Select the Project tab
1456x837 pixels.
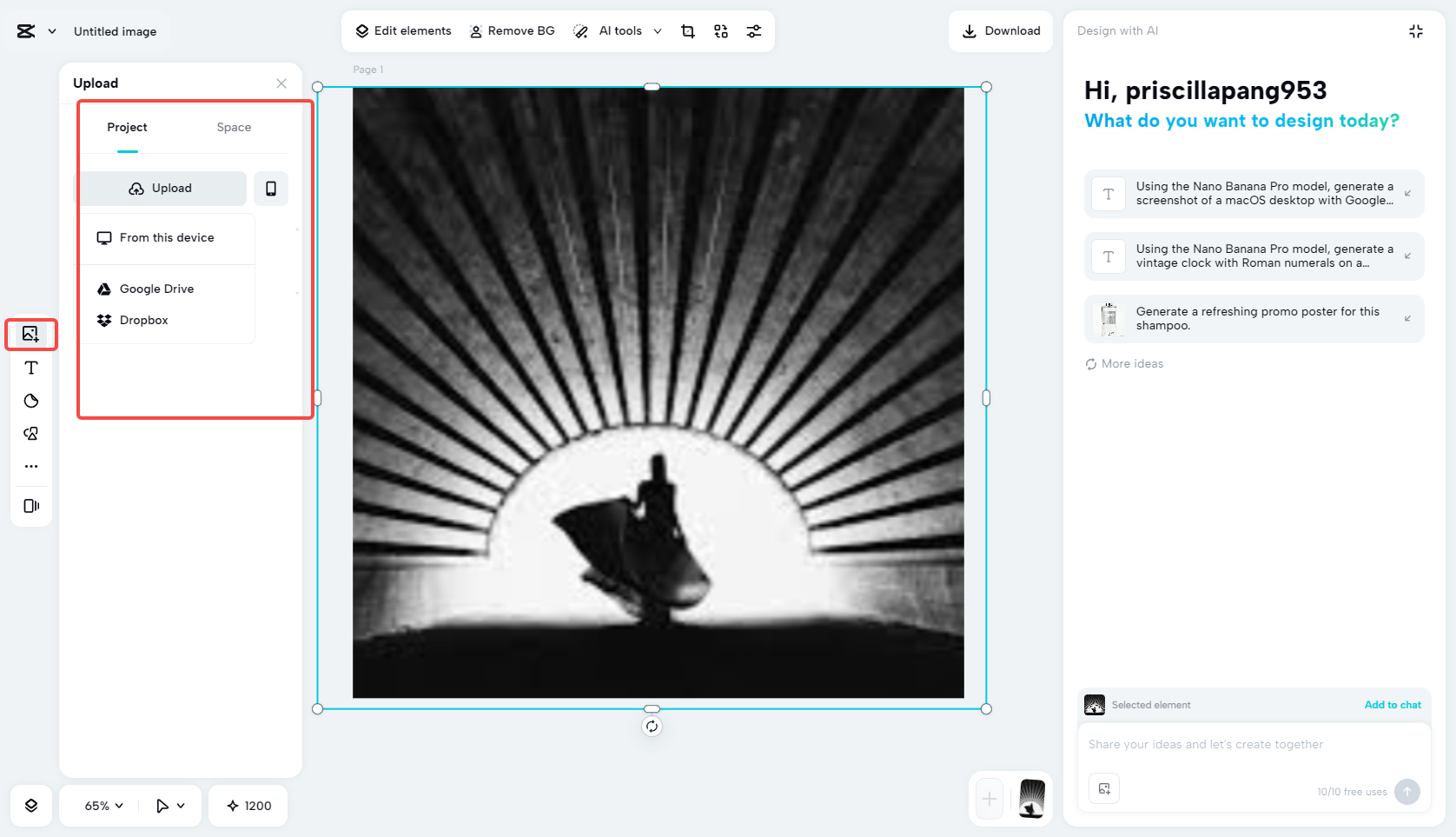point(127,127)
